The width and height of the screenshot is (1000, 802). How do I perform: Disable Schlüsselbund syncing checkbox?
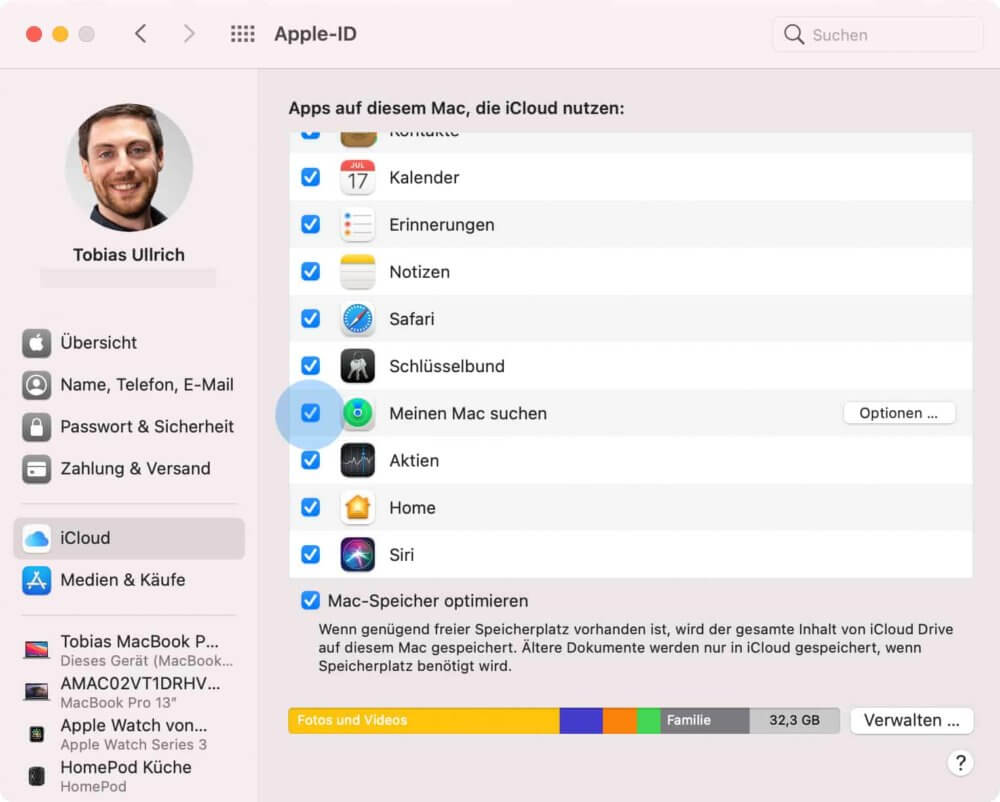click(311, 365)
